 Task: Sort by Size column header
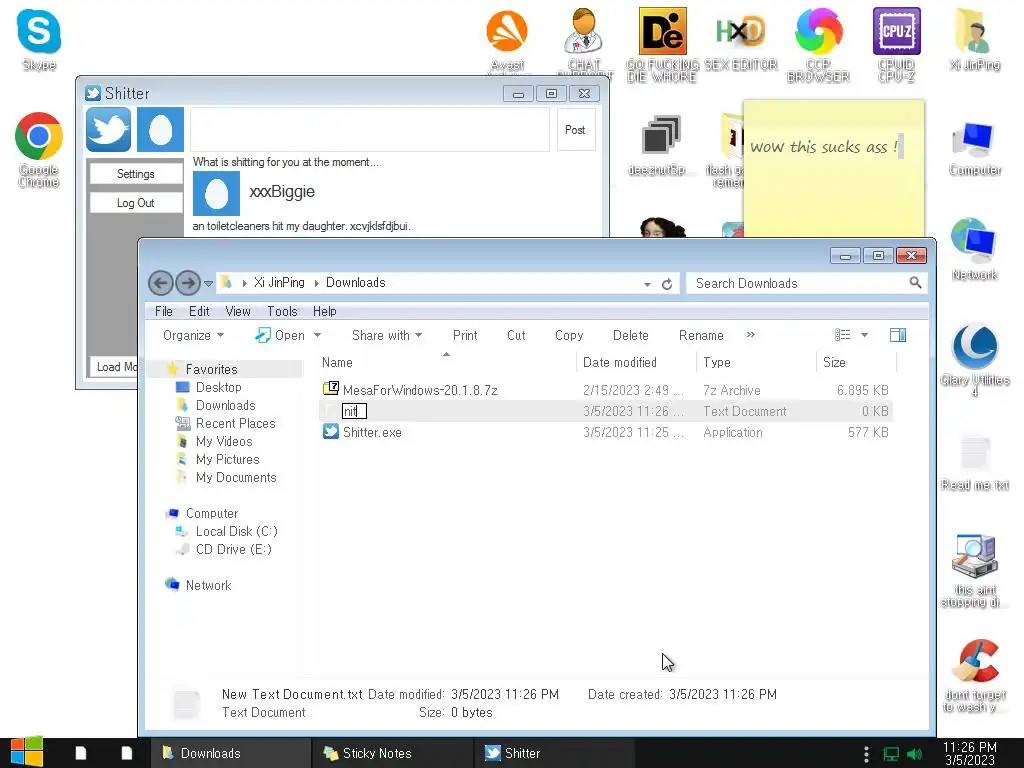[834, 362]
